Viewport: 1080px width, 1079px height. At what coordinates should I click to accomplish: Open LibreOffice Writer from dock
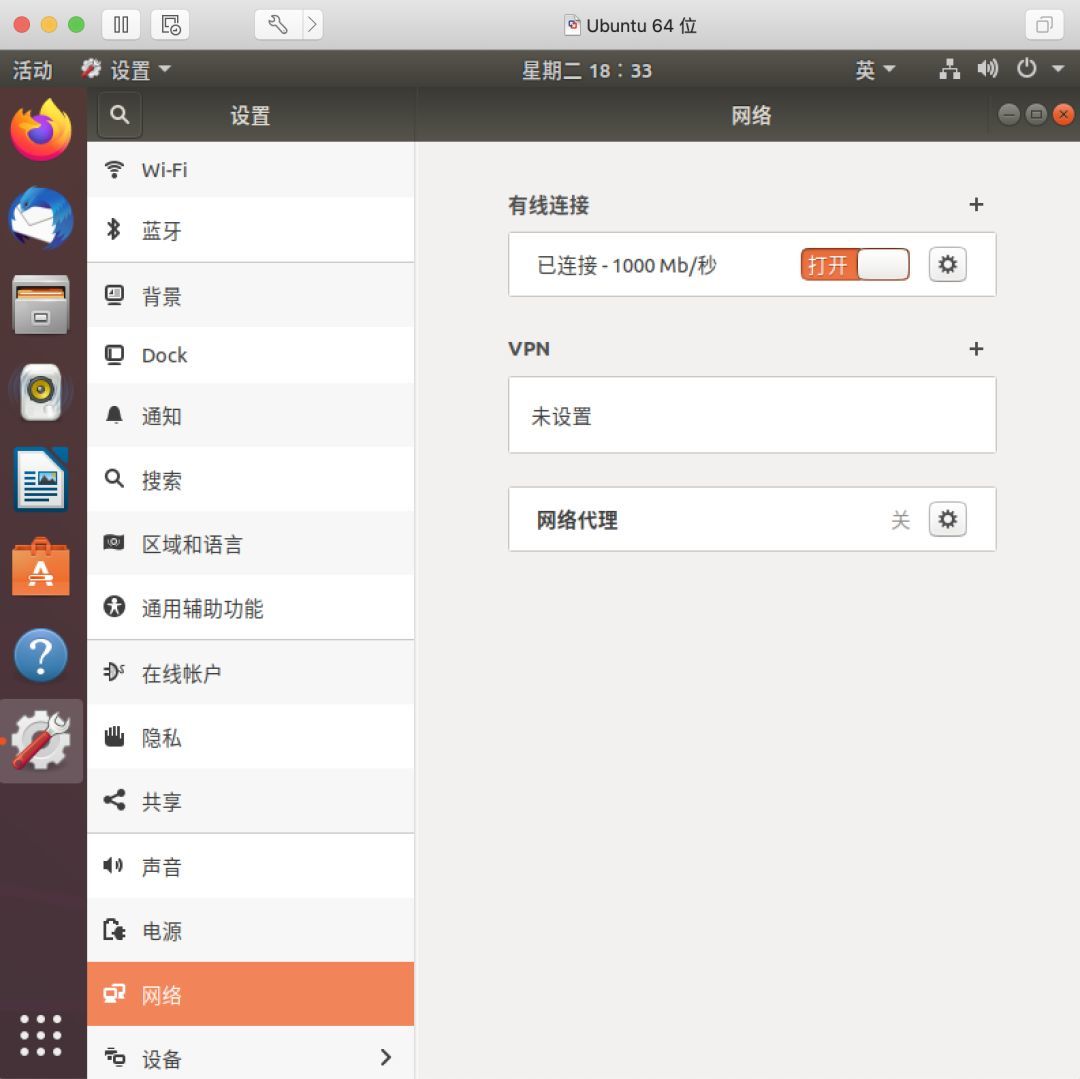pyautogui.click(x=41, y=480)
